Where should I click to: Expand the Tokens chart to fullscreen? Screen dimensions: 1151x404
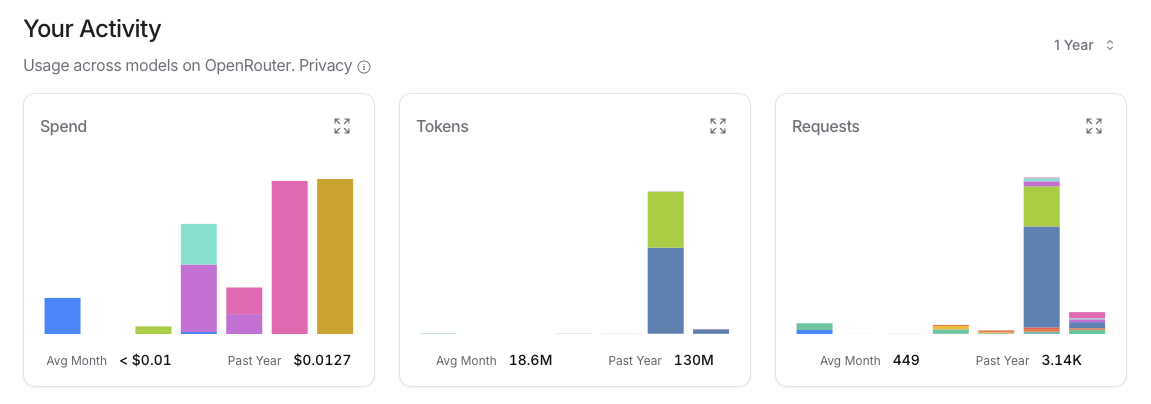tap(718, 126)
